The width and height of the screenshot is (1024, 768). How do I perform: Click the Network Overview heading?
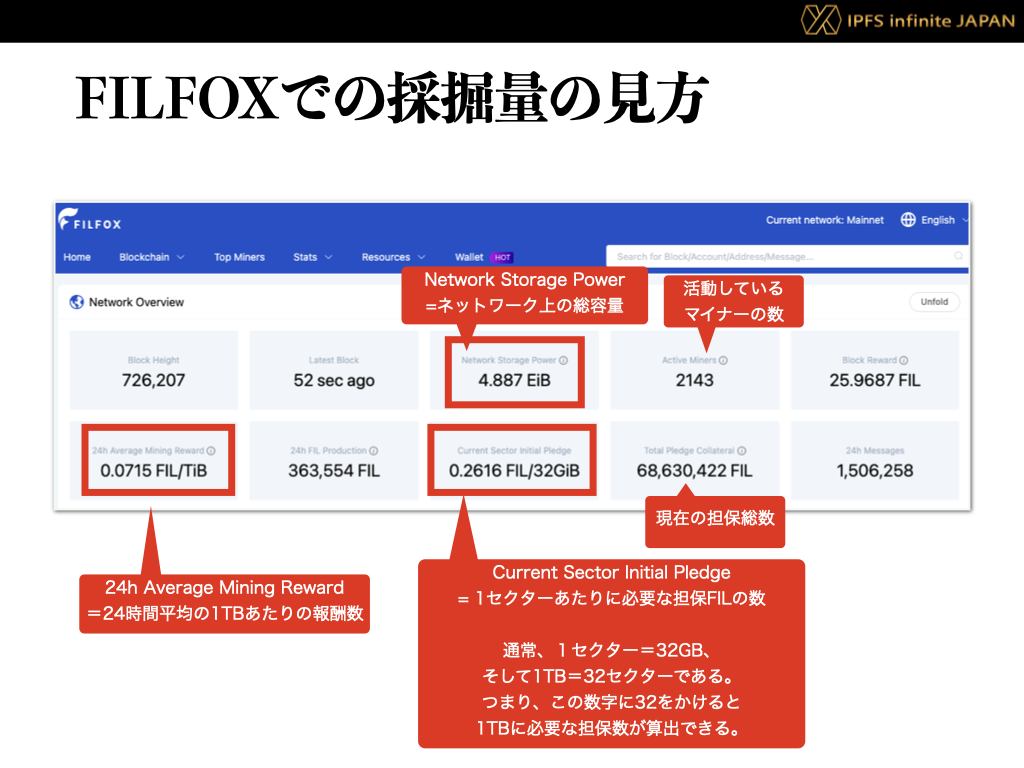coord(136,302)
